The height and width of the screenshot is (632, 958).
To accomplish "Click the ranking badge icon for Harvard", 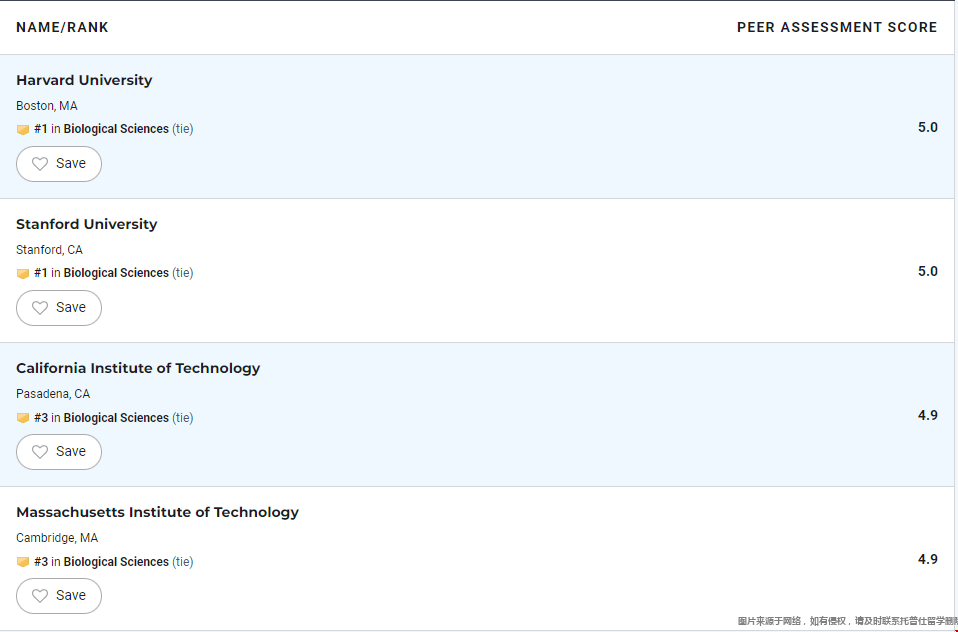I will [x=23, y=130].
